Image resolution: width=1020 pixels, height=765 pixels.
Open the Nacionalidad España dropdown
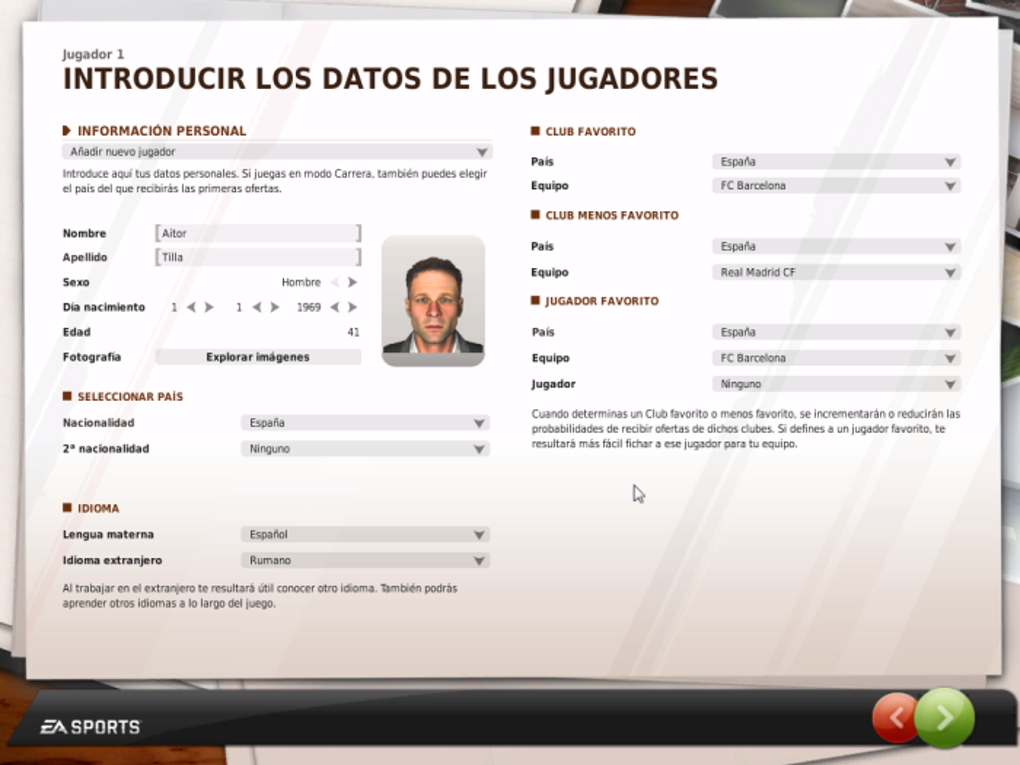(x=365, y=423)
